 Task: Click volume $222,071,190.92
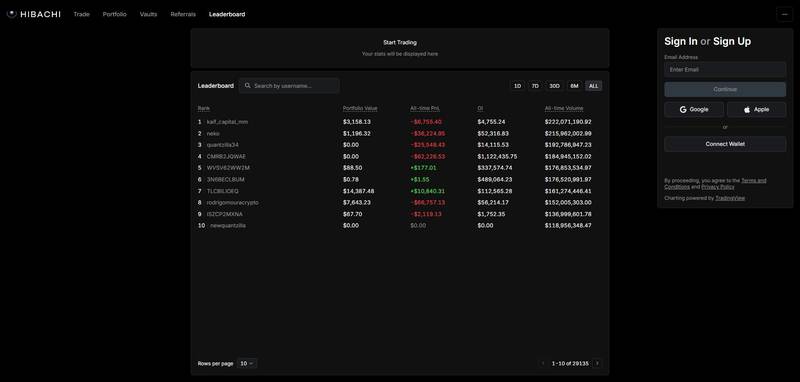(568, 122)
